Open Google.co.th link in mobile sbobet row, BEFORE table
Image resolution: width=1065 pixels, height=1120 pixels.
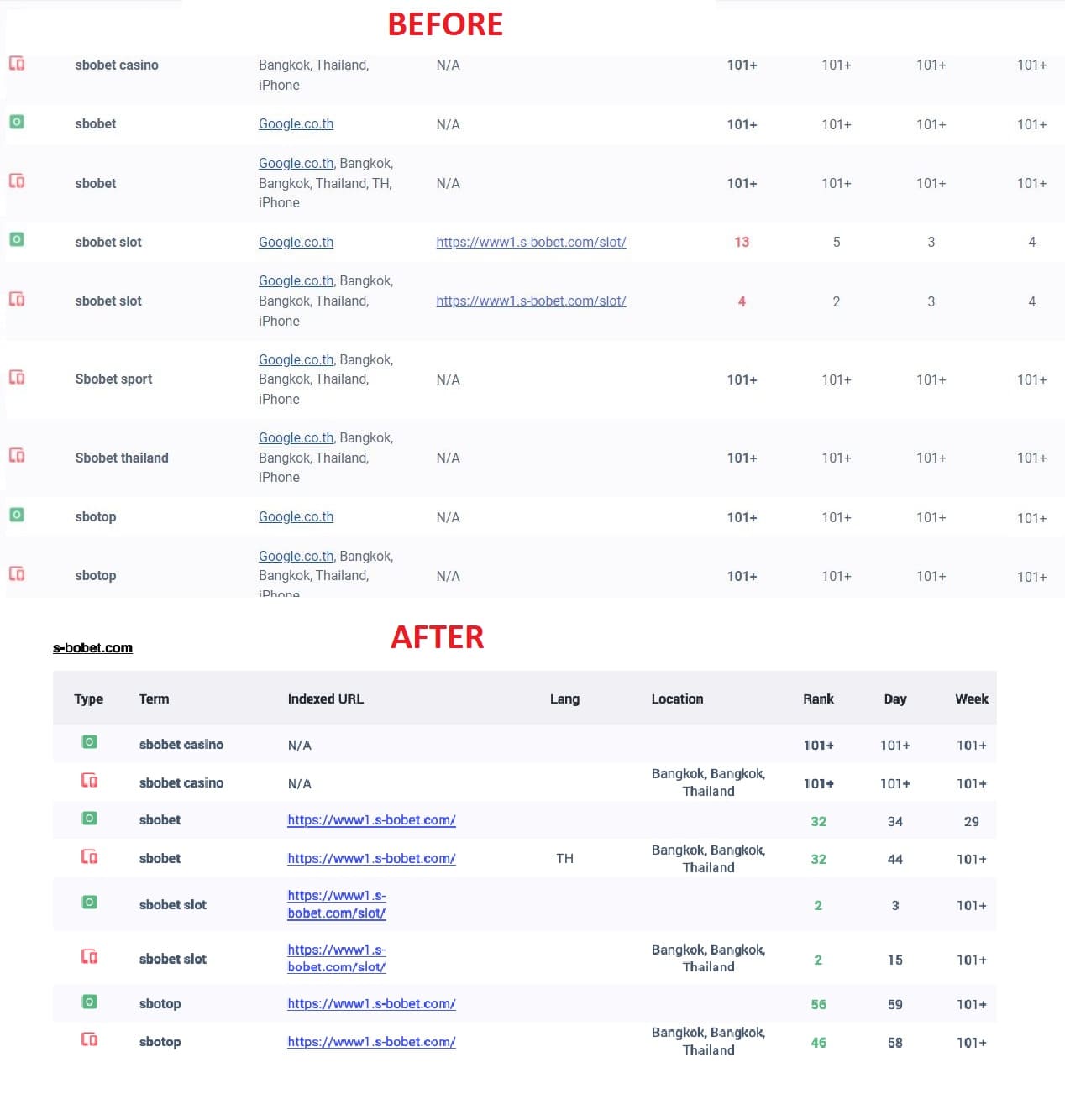click(x=296, y=164)
